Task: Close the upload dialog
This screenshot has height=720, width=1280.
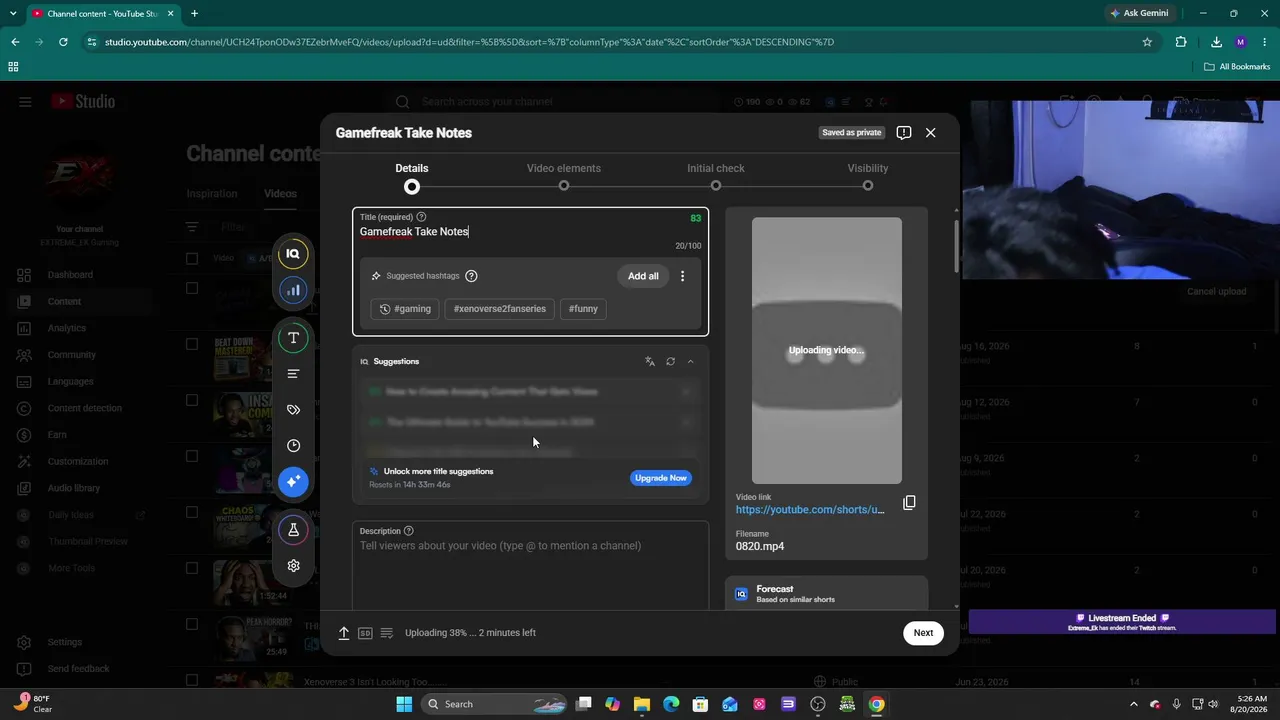Action: [x=930, y=133]
